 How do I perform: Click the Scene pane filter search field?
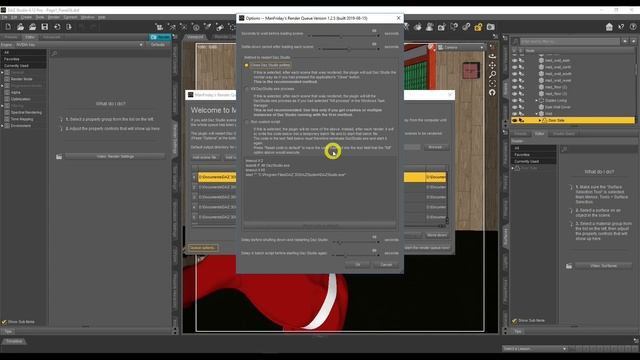tap(570, 41)
